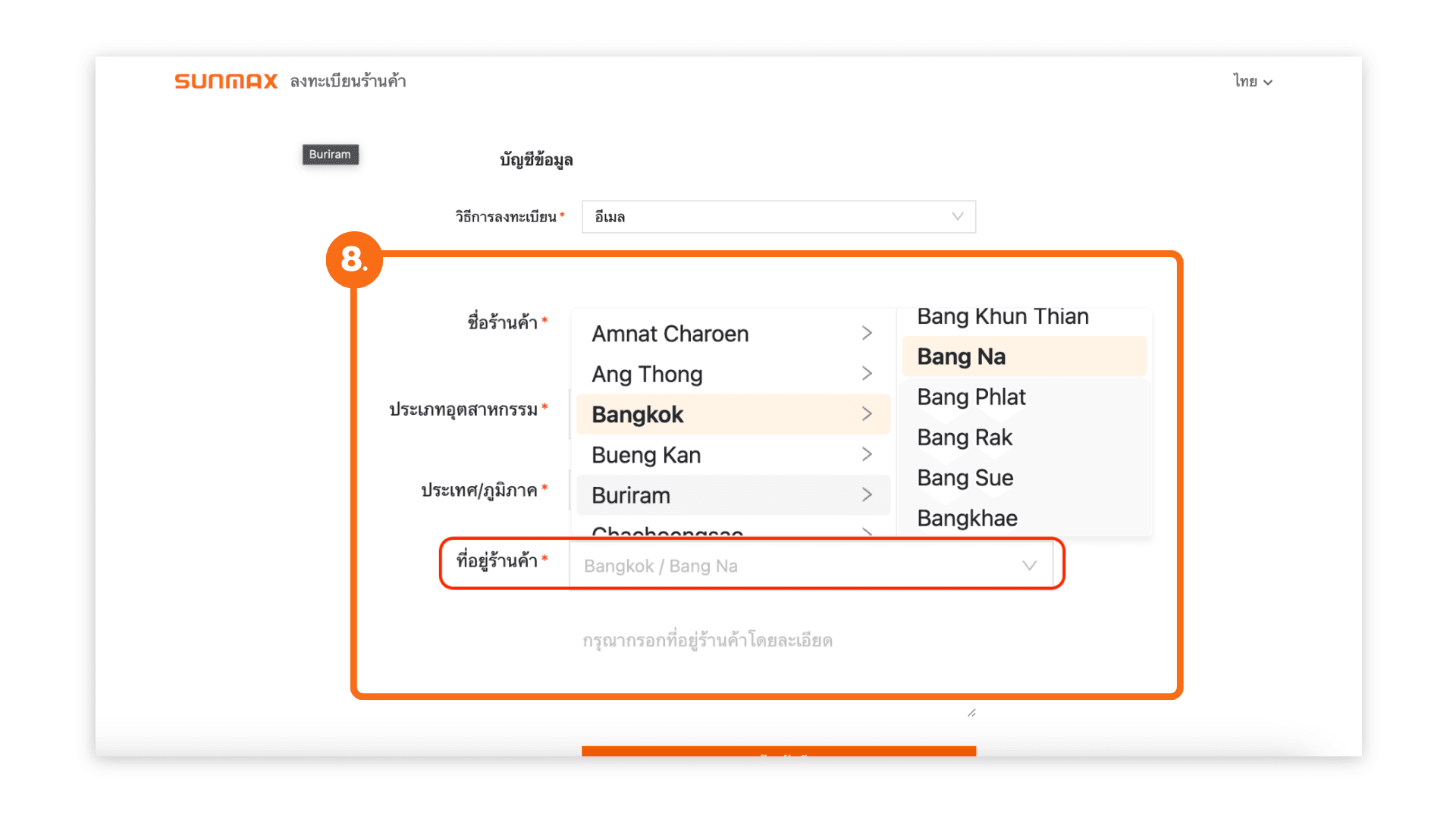Select Bang Sue district

coord(965,478)
